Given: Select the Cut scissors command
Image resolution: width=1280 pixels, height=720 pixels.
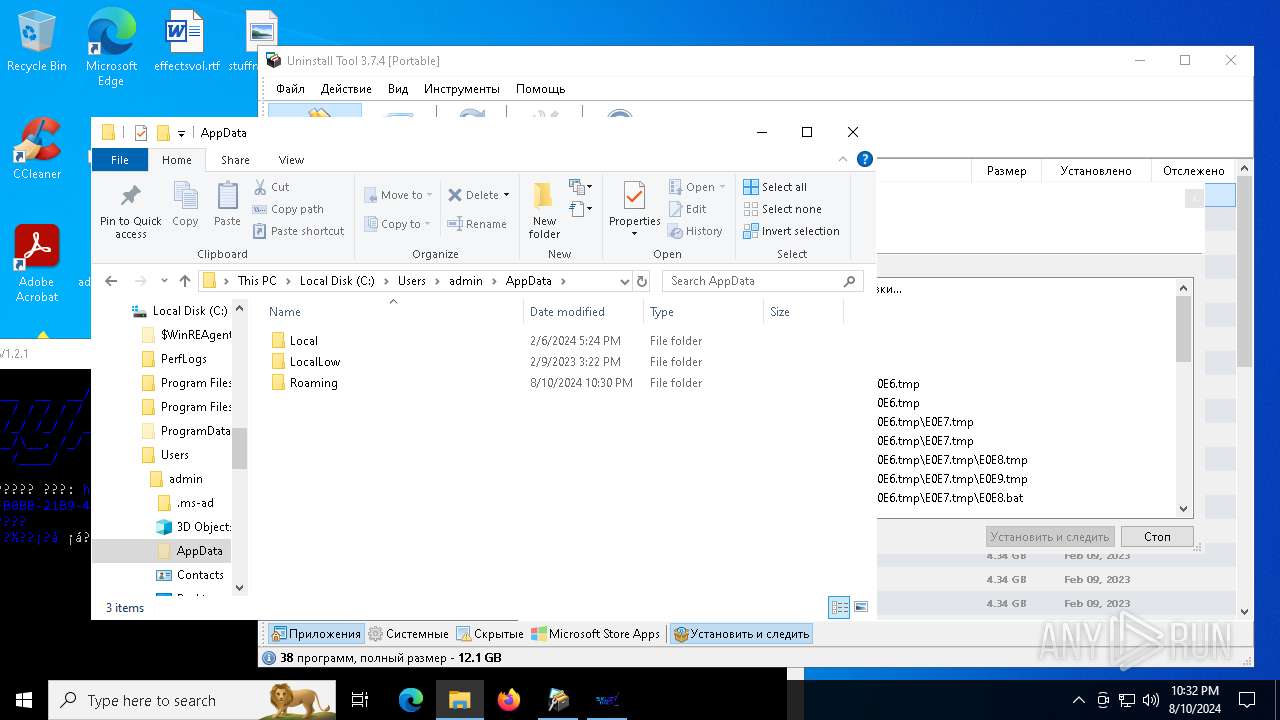Looking at the screenshot, I should [271, 187].
